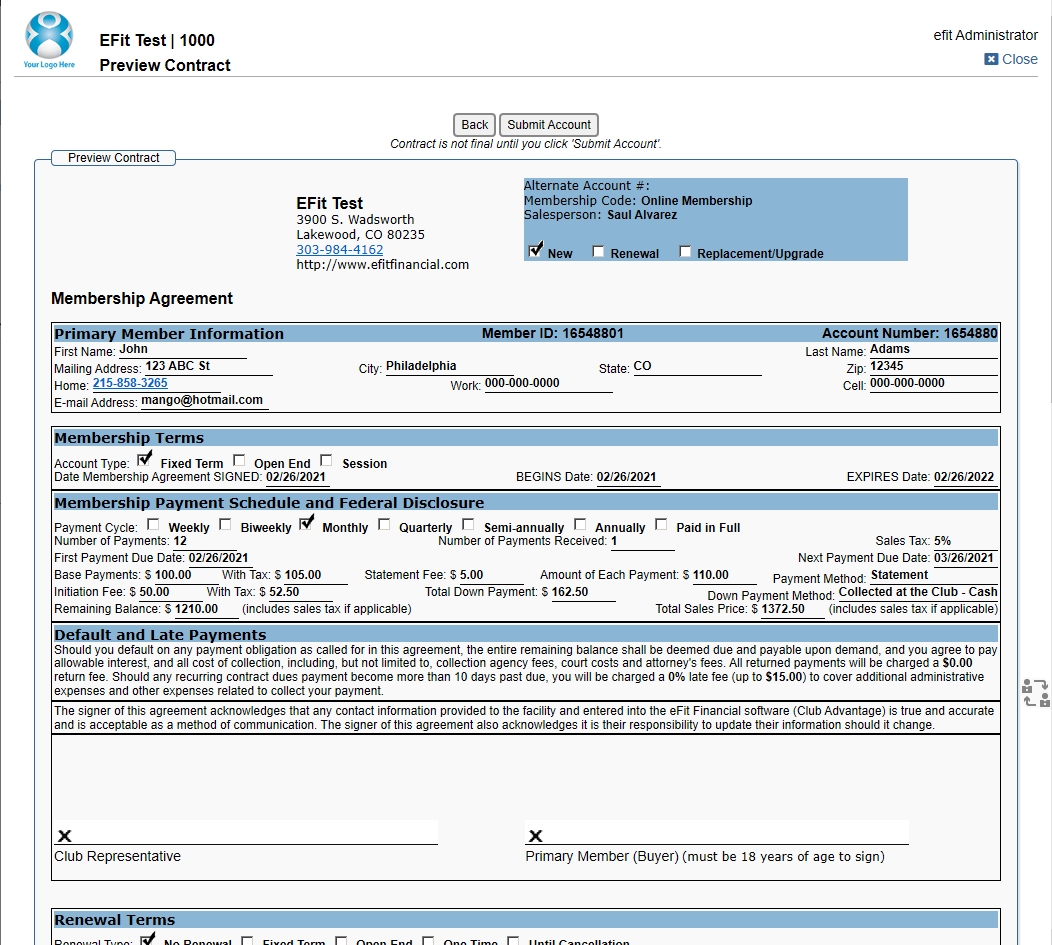Click the Sales Tax 5% value

pos(942,541)
